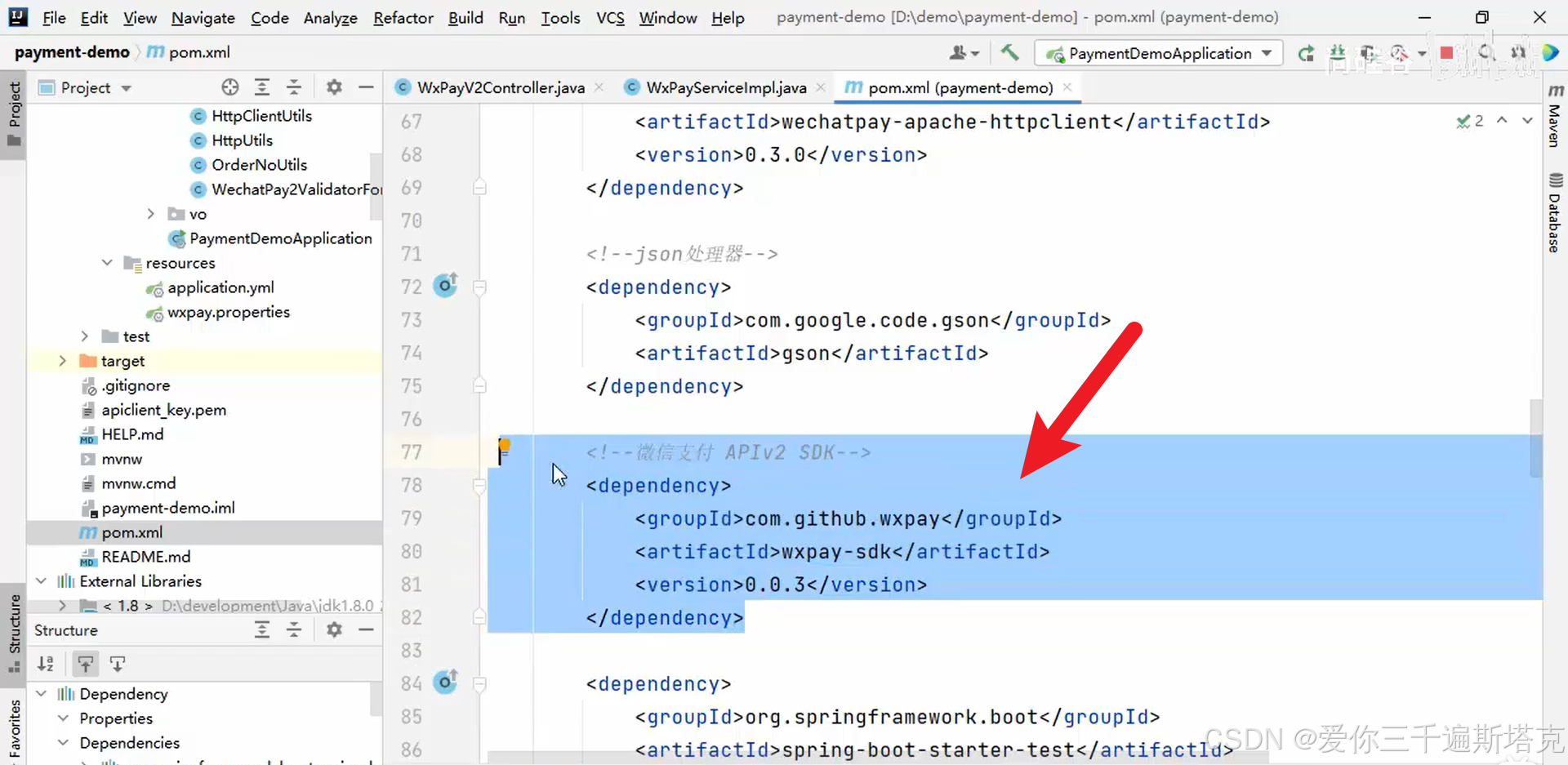The image size is (1568, 765).
Task: Open PaymentDemoApplication run configuration dropdown
Action: tap(1159, 53)
